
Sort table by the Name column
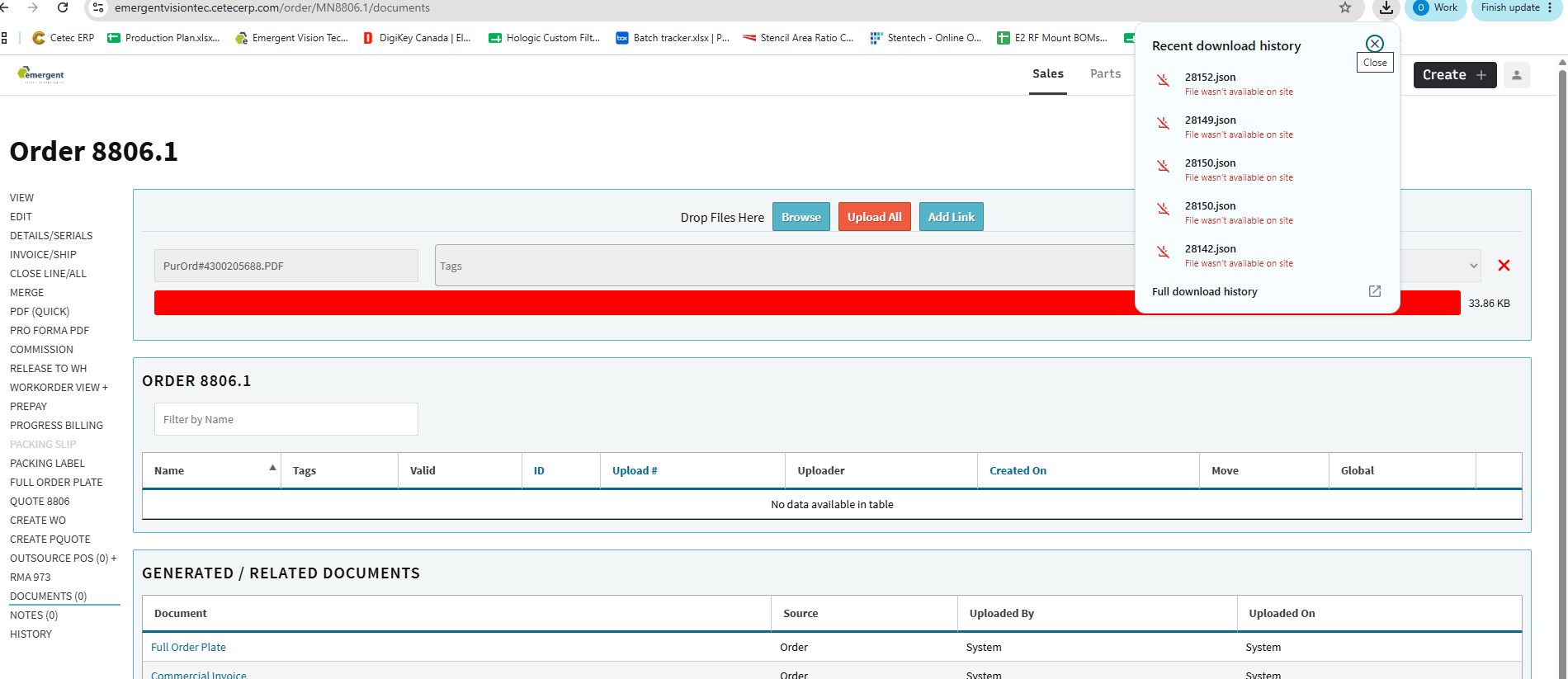coord(211,470)
